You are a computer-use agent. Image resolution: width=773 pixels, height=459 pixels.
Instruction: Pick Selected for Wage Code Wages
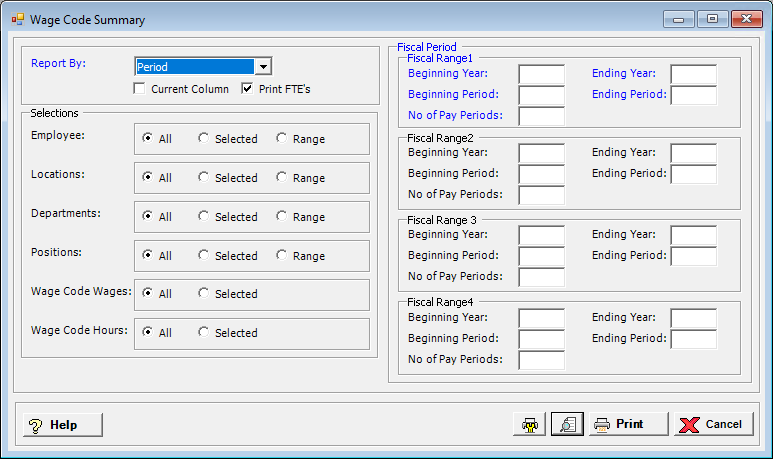[204, 294]
